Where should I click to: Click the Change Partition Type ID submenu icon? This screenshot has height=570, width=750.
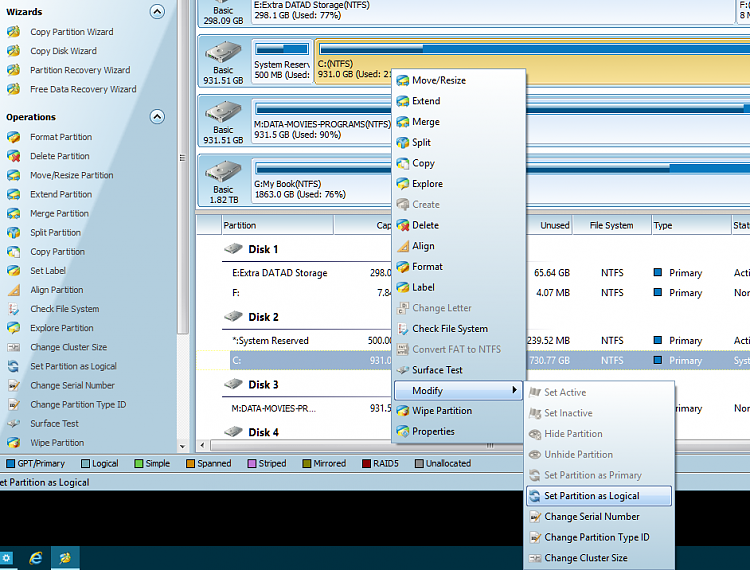[535, 537]
